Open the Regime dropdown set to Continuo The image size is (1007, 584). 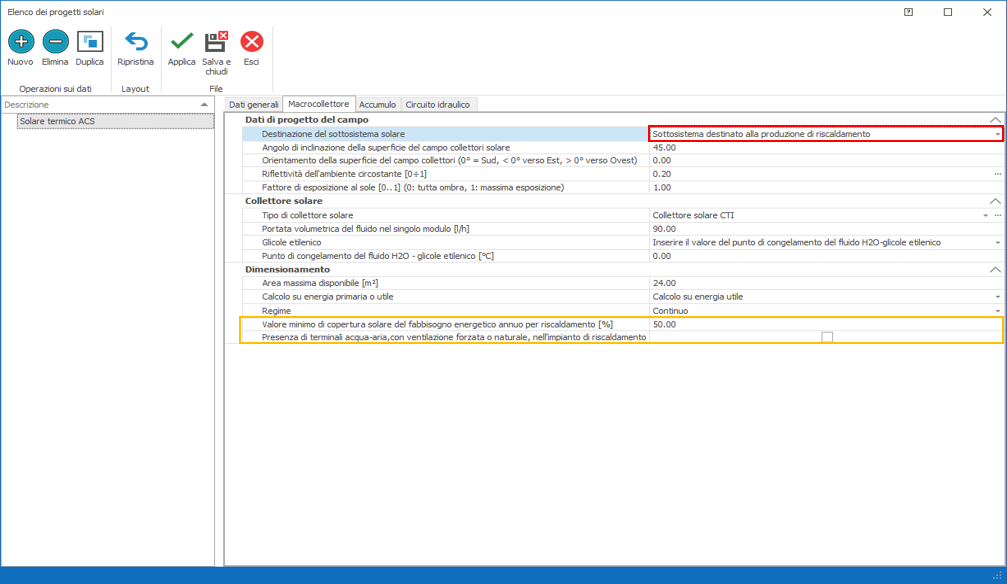coord(997,311)
